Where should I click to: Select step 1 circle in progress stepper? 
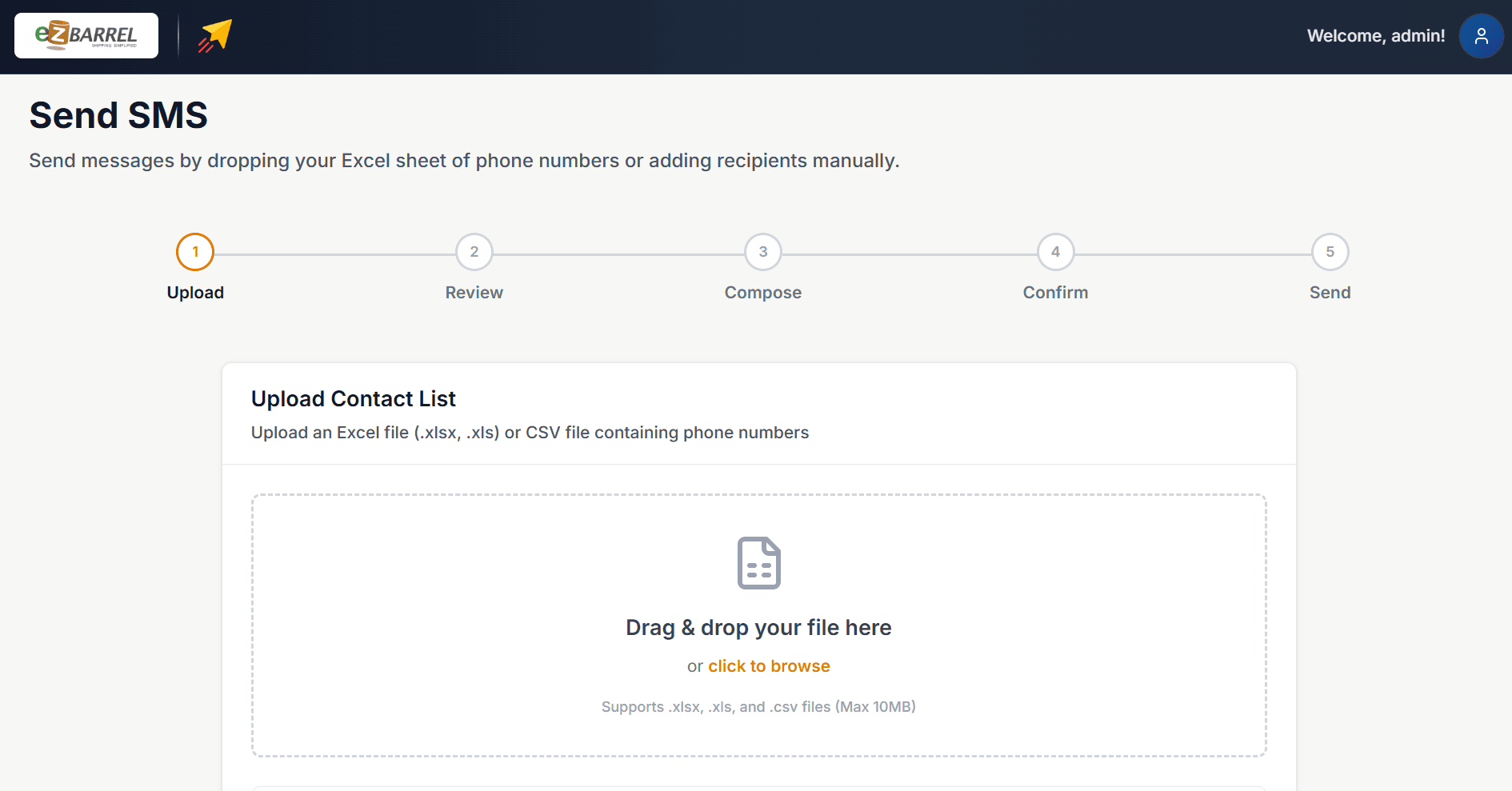[195, 252]
